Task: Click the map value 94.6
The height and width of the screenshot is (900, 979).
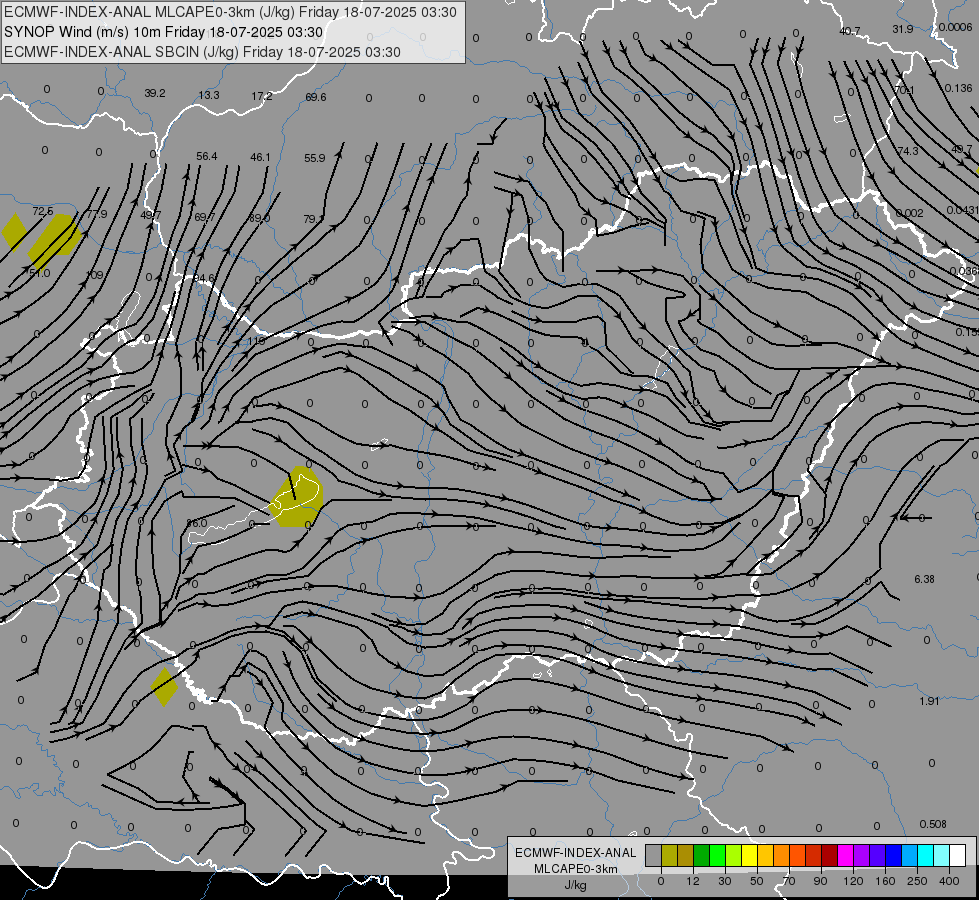Action: 204,278
